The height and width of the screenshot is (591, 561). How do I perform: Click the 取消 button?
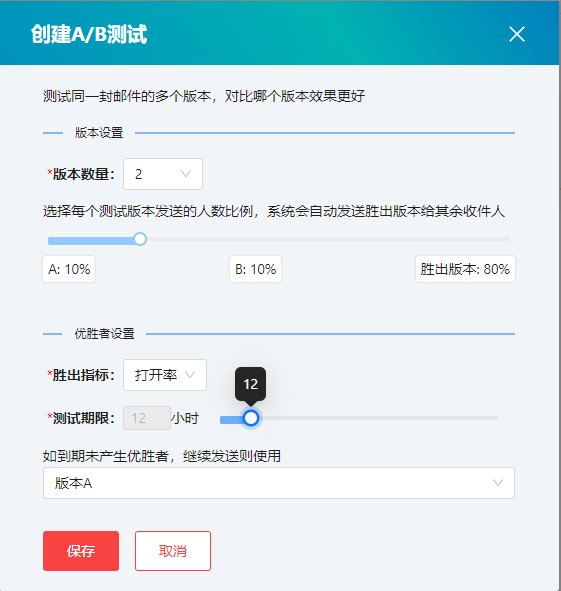click(x=173, y=551)
